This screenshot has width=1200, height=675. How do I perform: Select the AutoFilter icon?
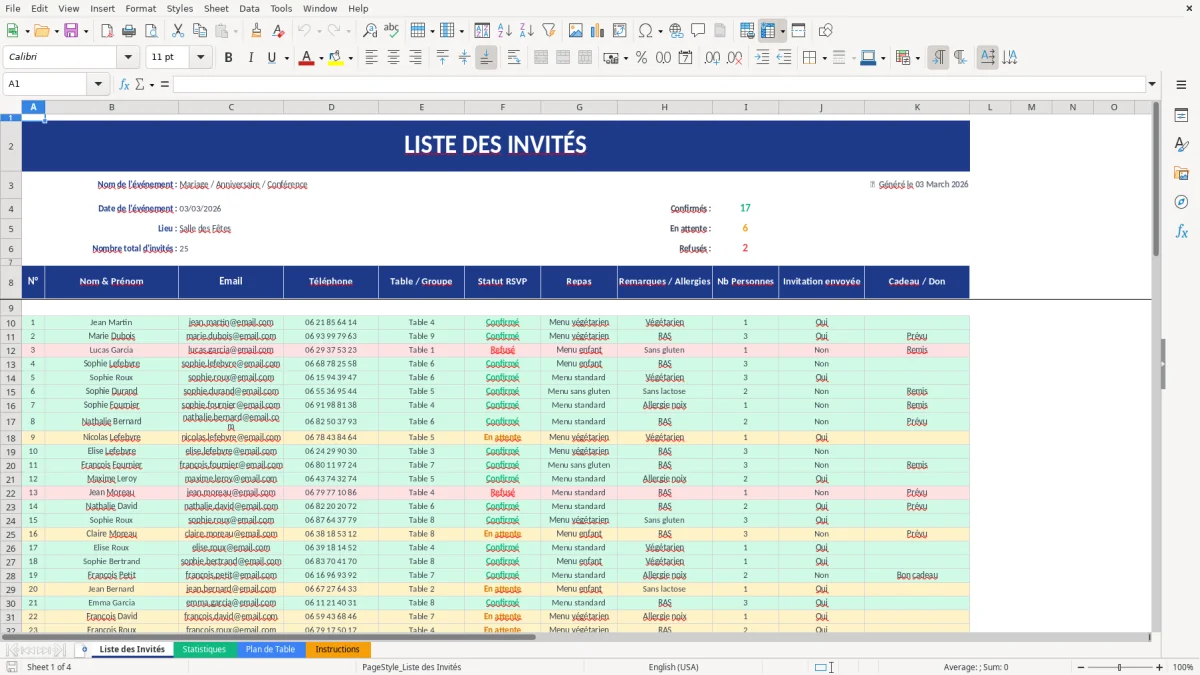click(548, 31)
